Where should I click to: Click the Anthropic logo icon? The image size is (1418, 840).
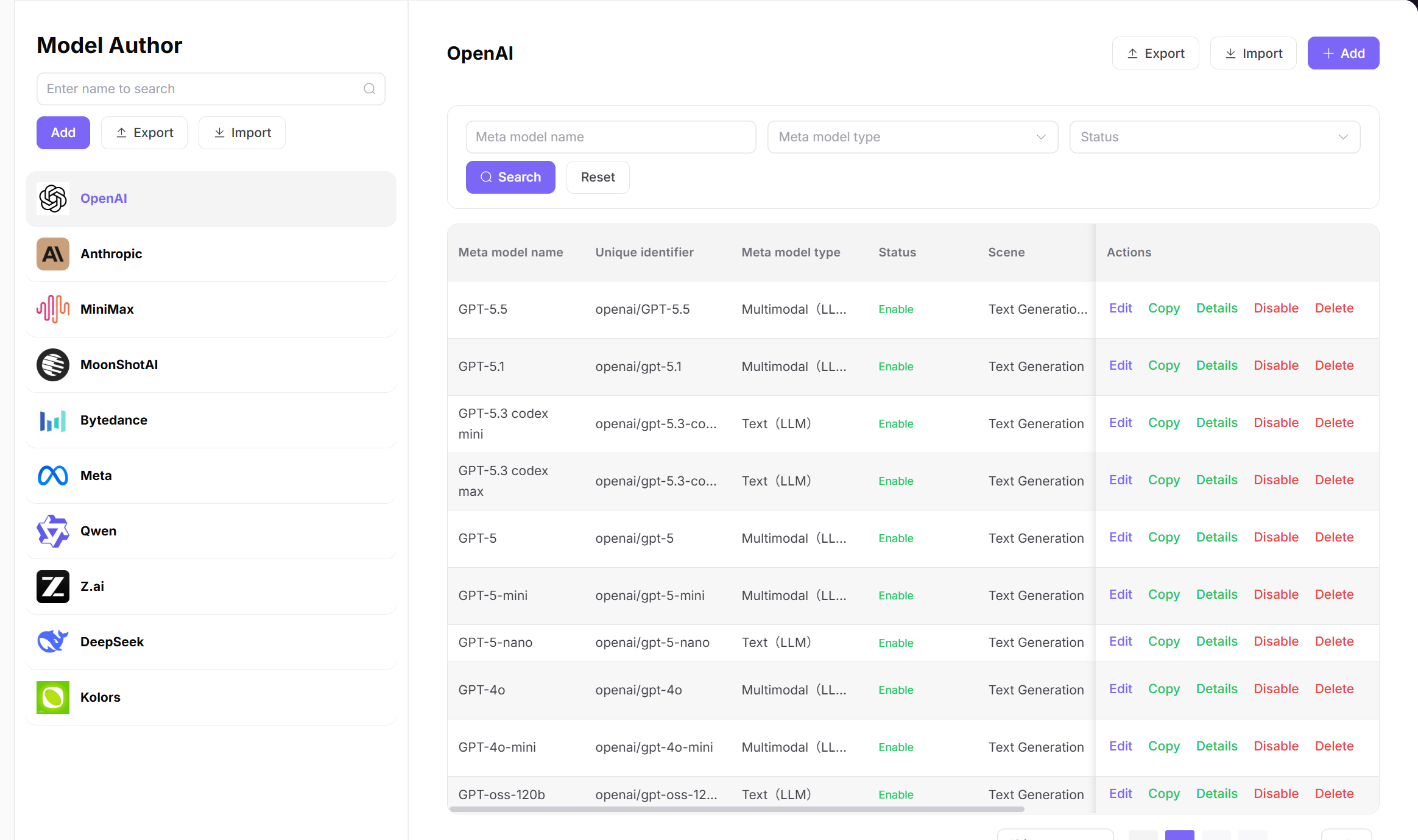tap(53, 254)
